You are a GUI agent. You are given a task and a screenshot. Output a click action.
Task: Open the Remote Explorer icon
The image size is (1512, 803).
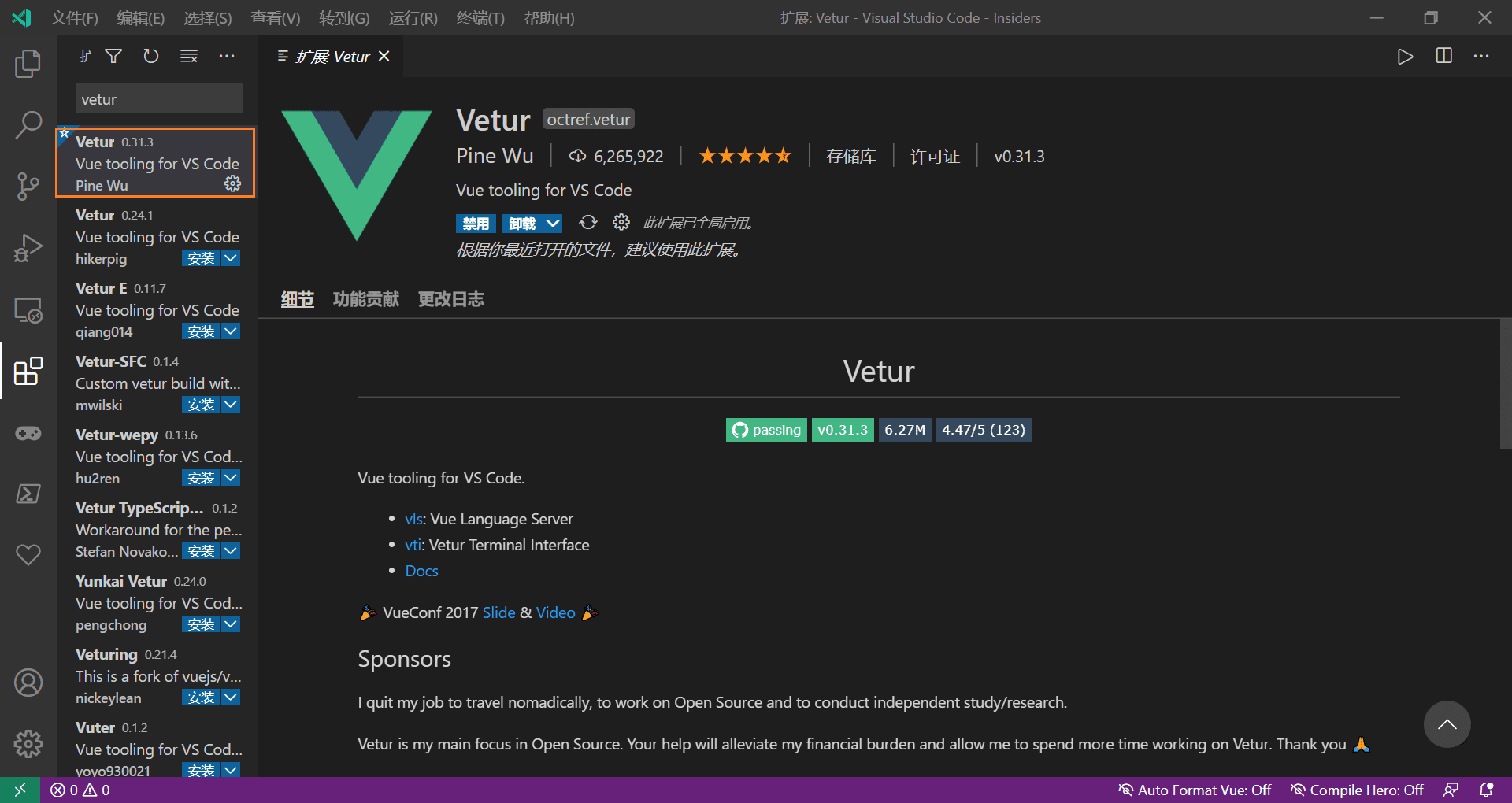click(x=28, y=309)
